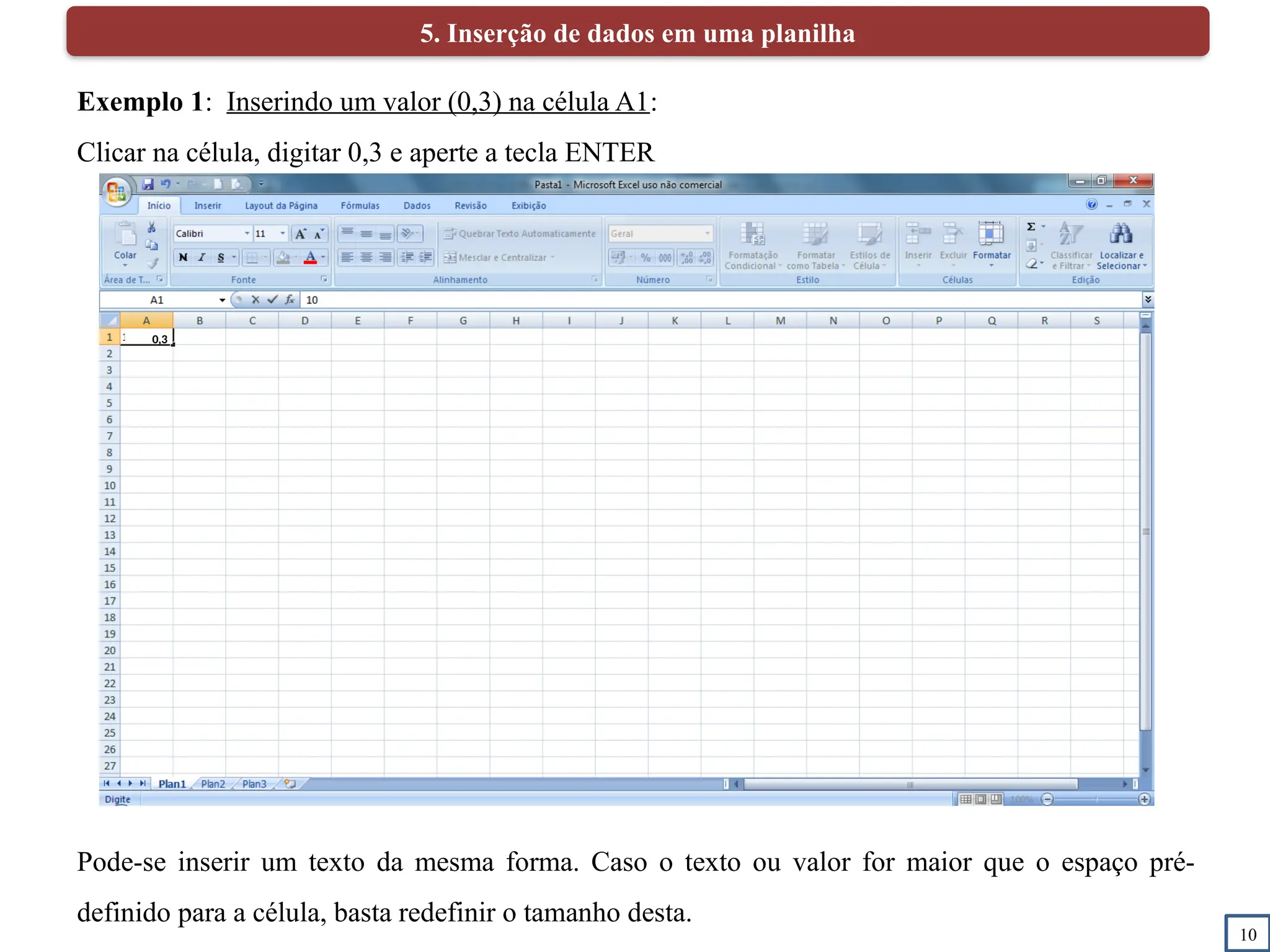Open Localizar e Selecionar menu
Viewport: 1270px width, 952px height.
[1121, 246]
